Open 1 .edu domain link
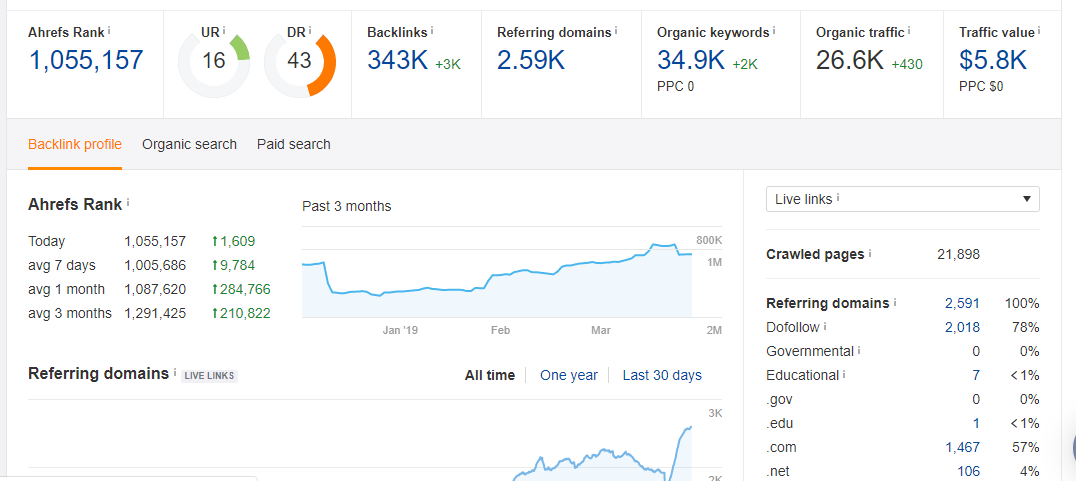 point(976,423)
